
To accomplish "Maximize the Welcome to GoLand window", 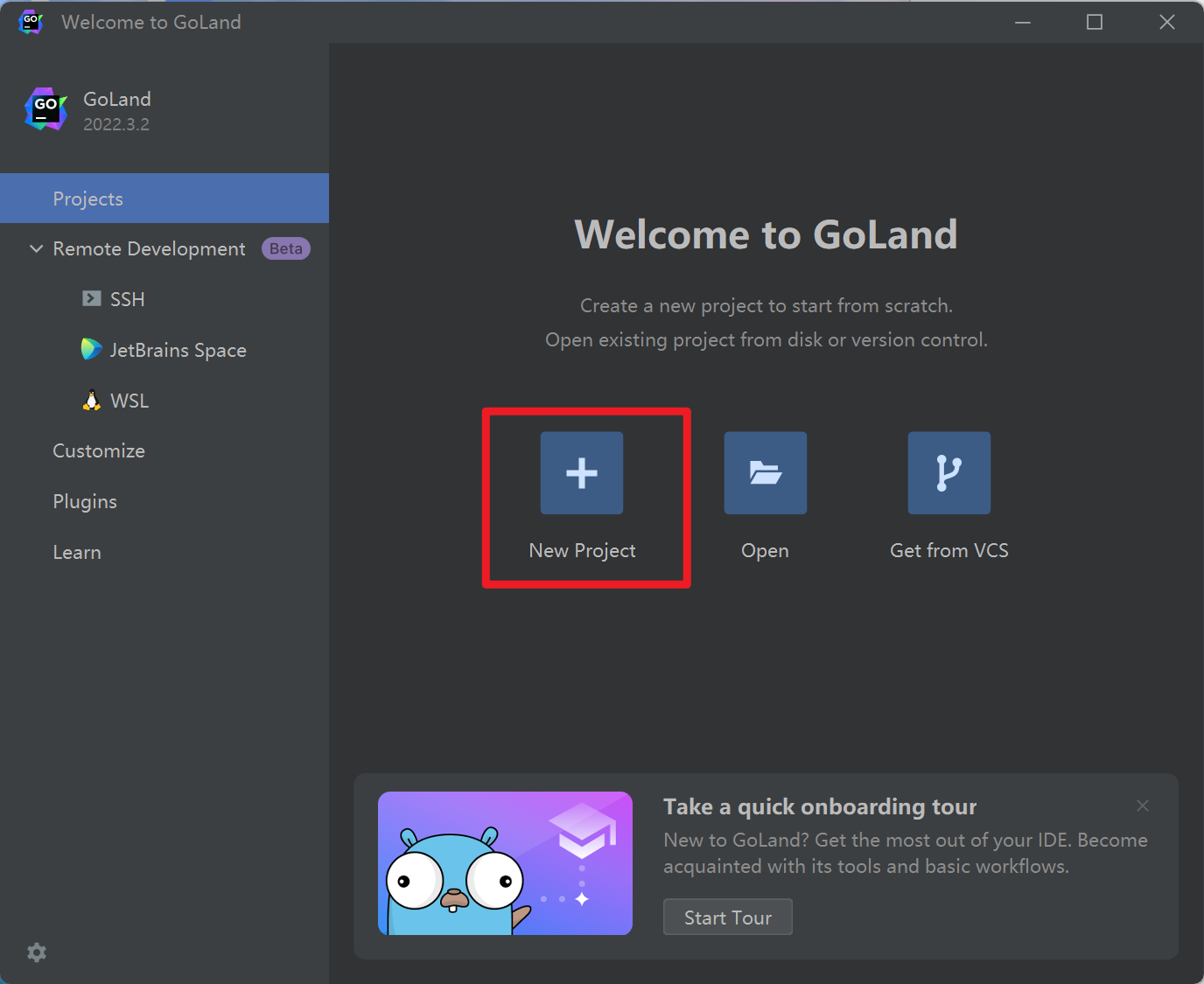I will 1095,22.
